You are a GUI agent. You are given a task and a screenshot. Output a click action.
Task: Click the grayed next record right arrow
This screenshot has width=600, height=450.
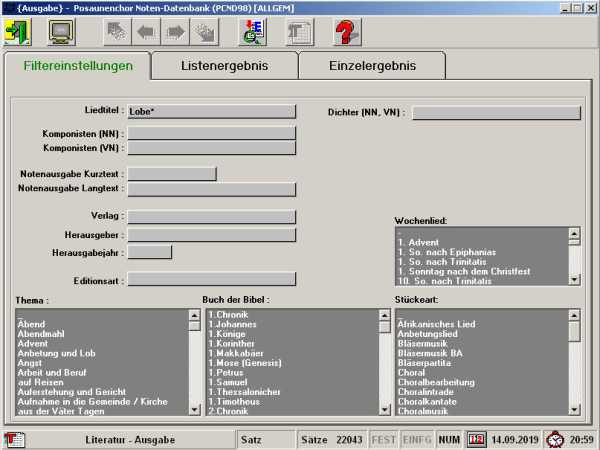click(x=176, y=32)
